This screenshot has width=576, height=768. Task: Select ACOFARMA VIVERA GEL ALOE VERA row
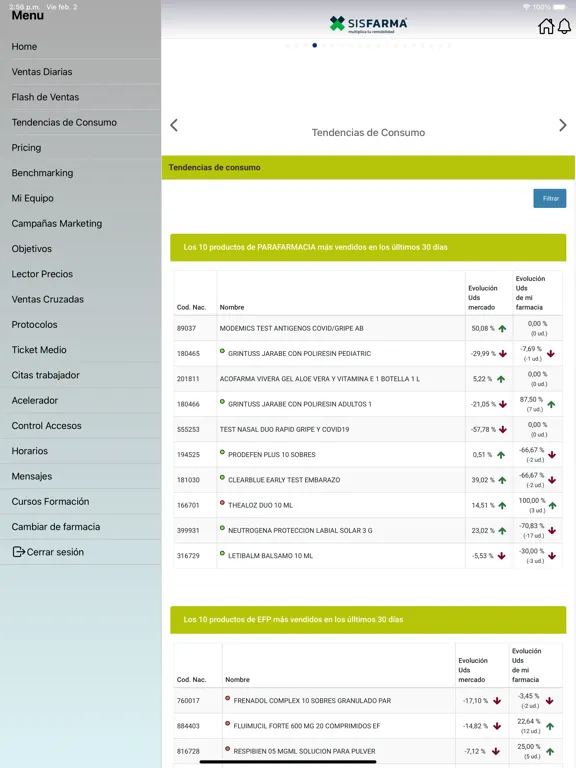(368, 379)
